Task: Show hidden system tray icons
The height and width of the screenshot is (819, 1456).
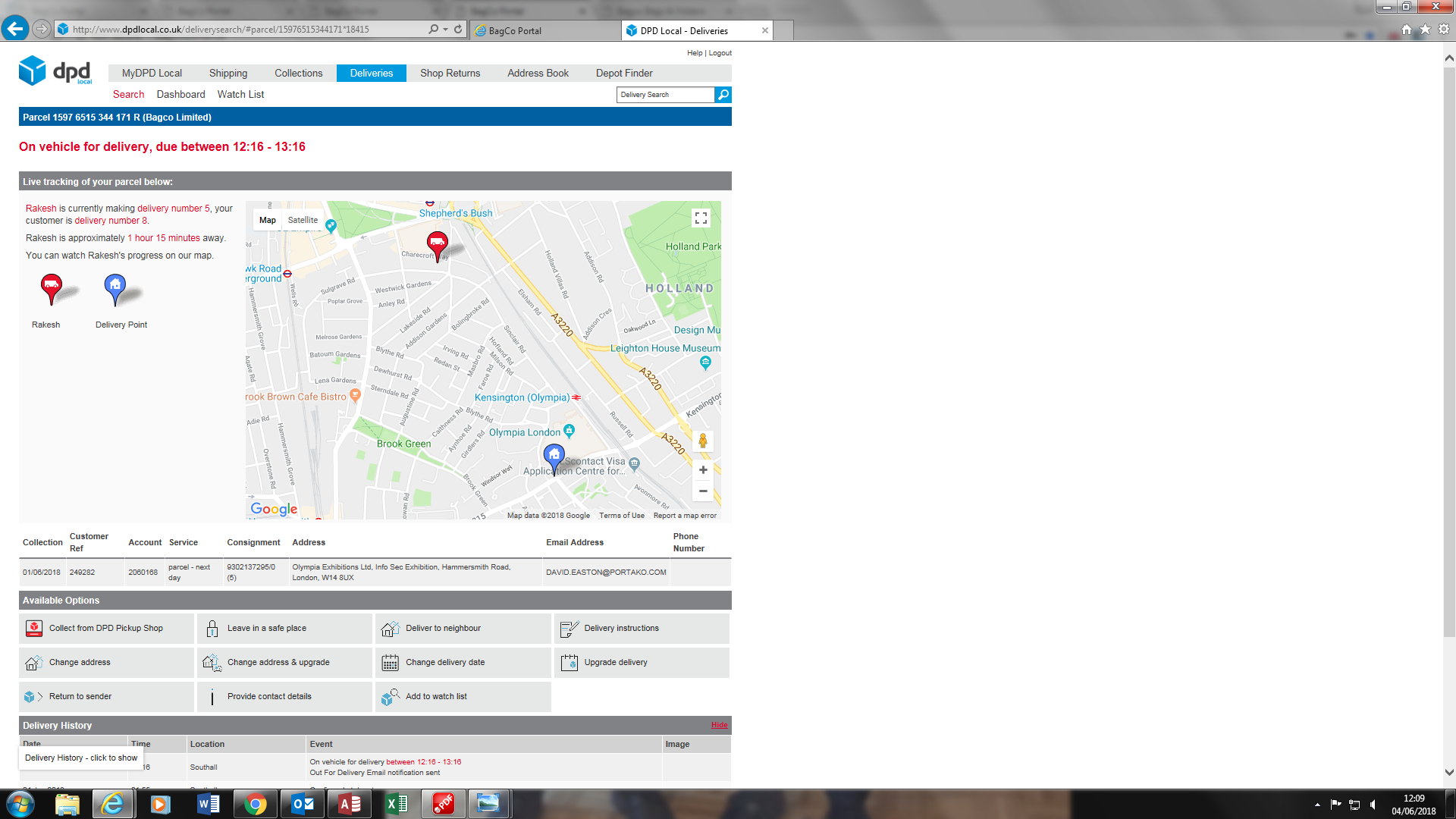Action: [1317, 805]
